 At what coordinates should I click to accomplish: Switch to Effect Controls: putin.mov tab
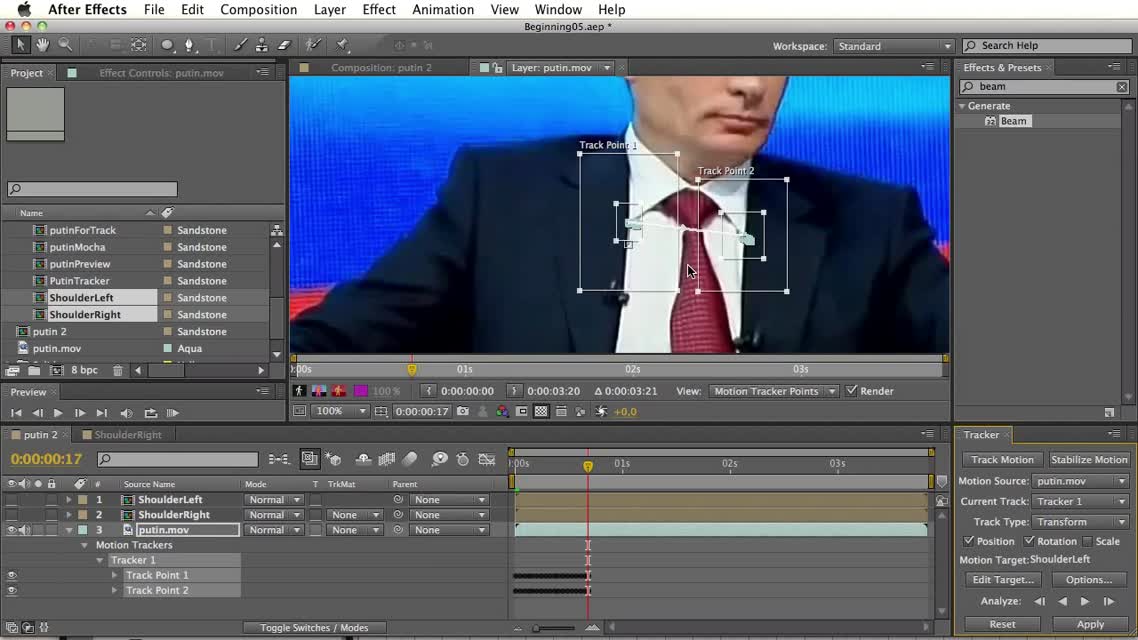(161, 73)
